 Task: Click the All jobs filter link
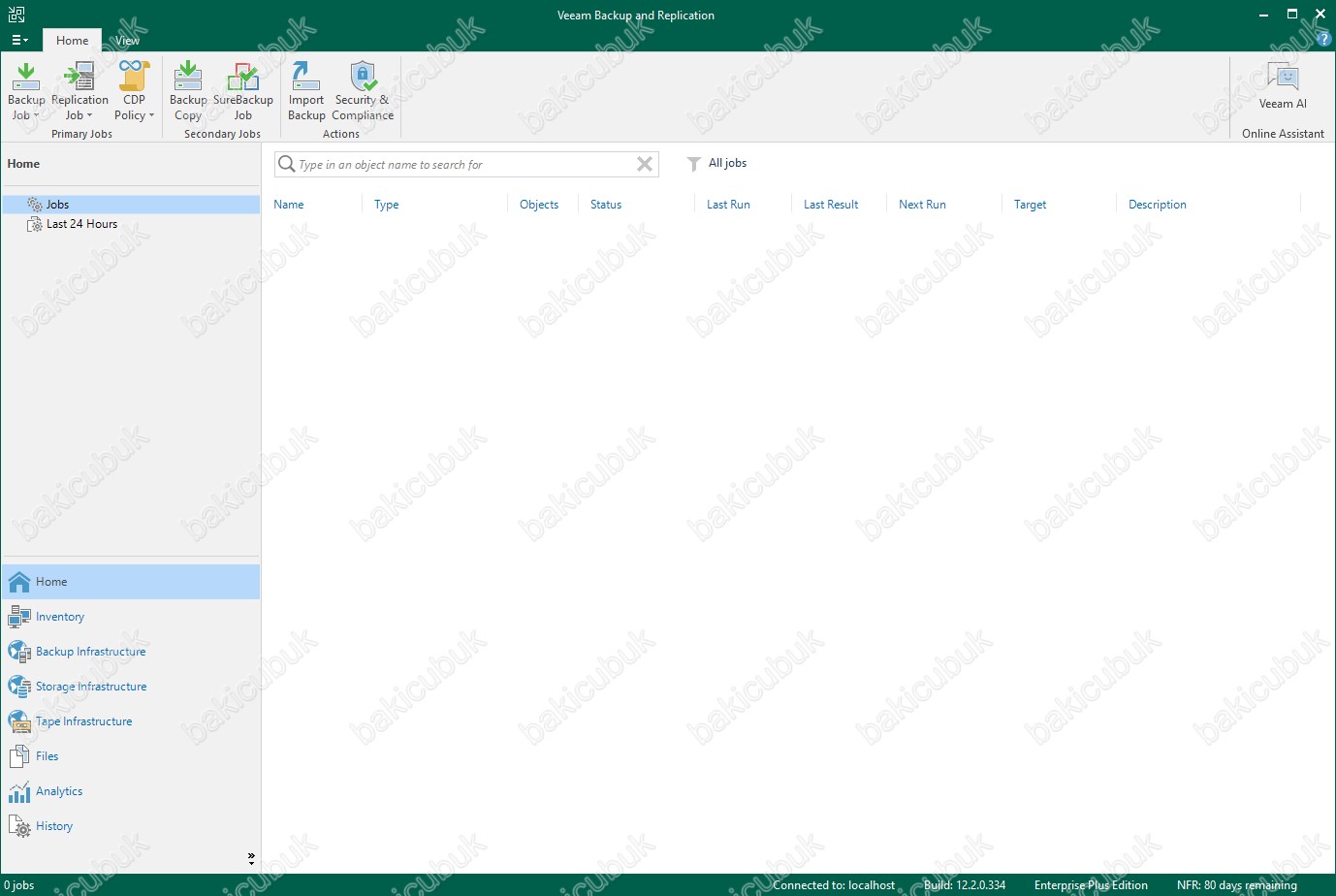click(727, 163)
